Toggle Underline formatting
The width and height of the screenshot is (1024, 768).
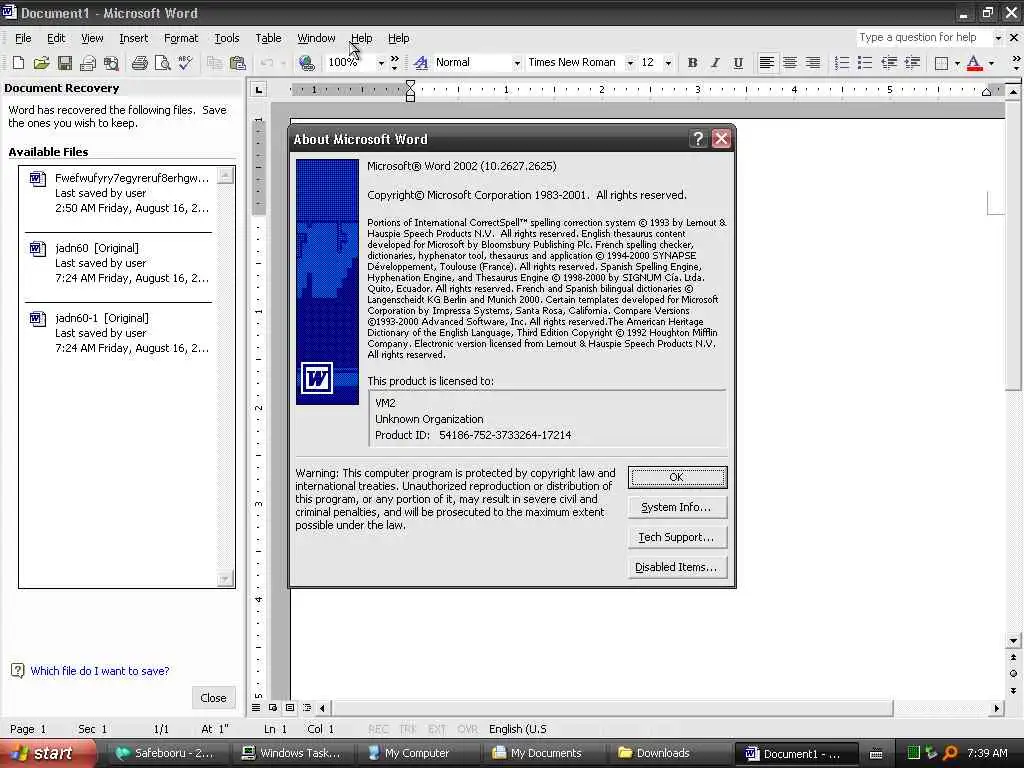tap(738, 63)
